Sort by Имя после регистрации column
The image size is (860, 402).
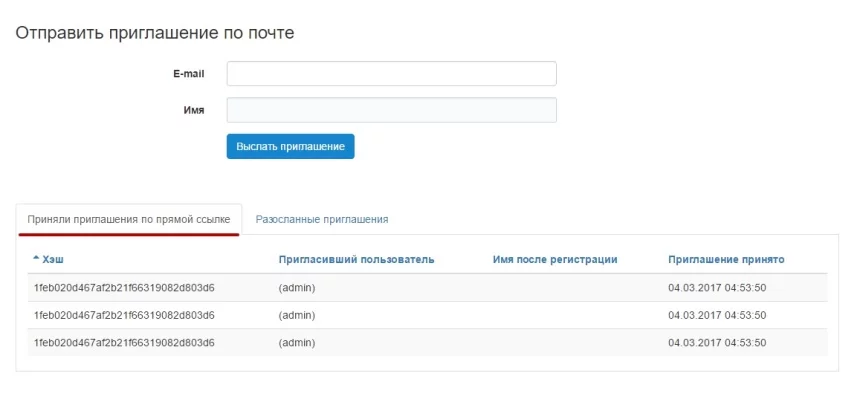click(555, 260)
